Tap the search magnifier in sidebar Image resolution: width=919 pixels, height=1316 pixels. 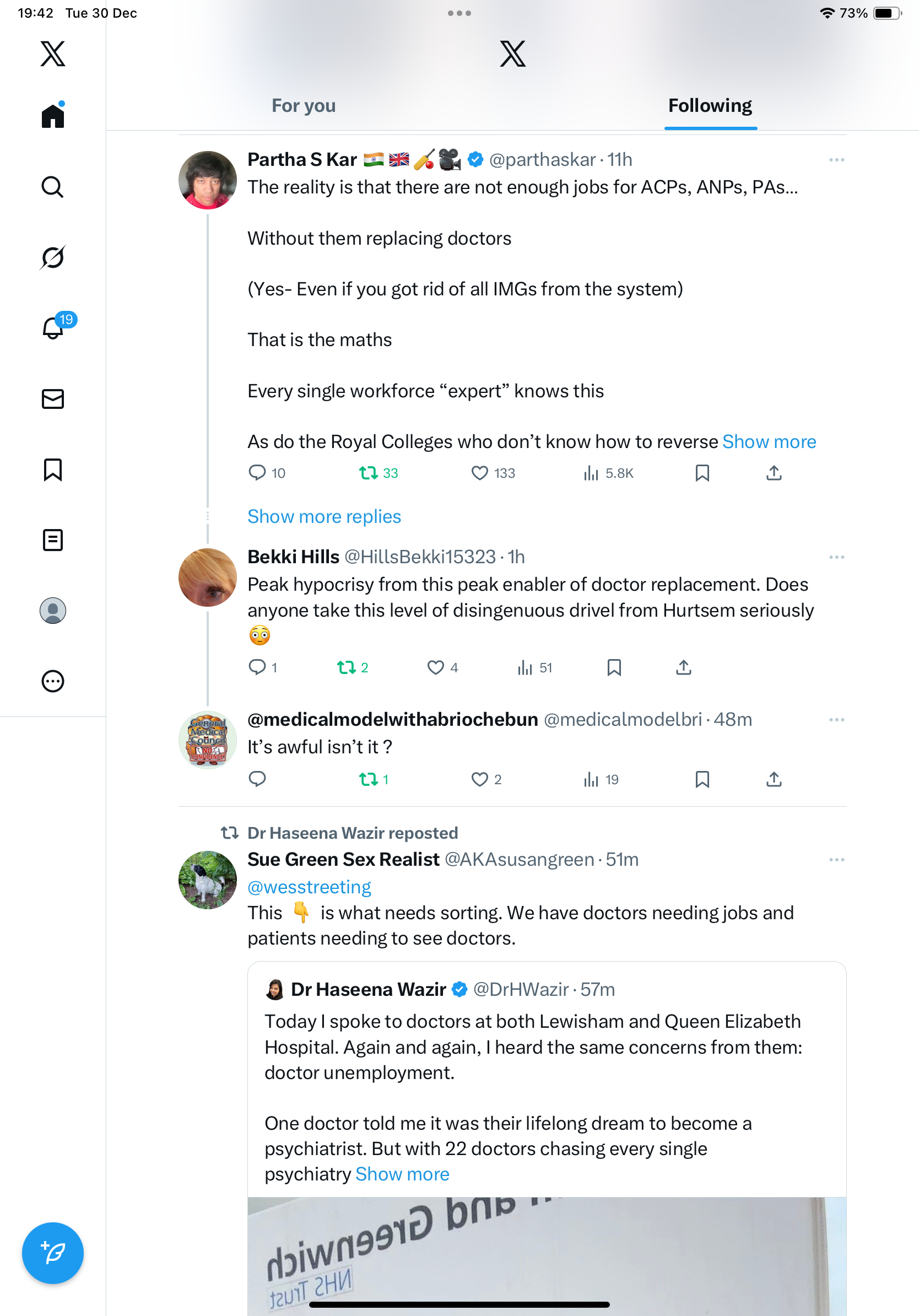point(53,187)
